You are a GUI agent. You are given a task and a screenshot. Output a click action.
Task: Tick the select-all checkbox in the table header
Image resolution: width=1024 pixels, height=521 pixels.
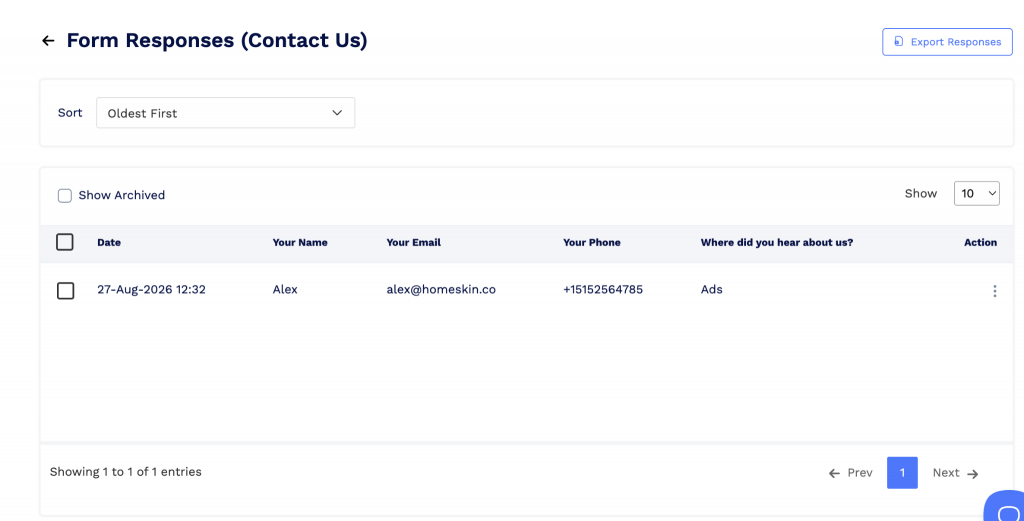coord(65,242)
